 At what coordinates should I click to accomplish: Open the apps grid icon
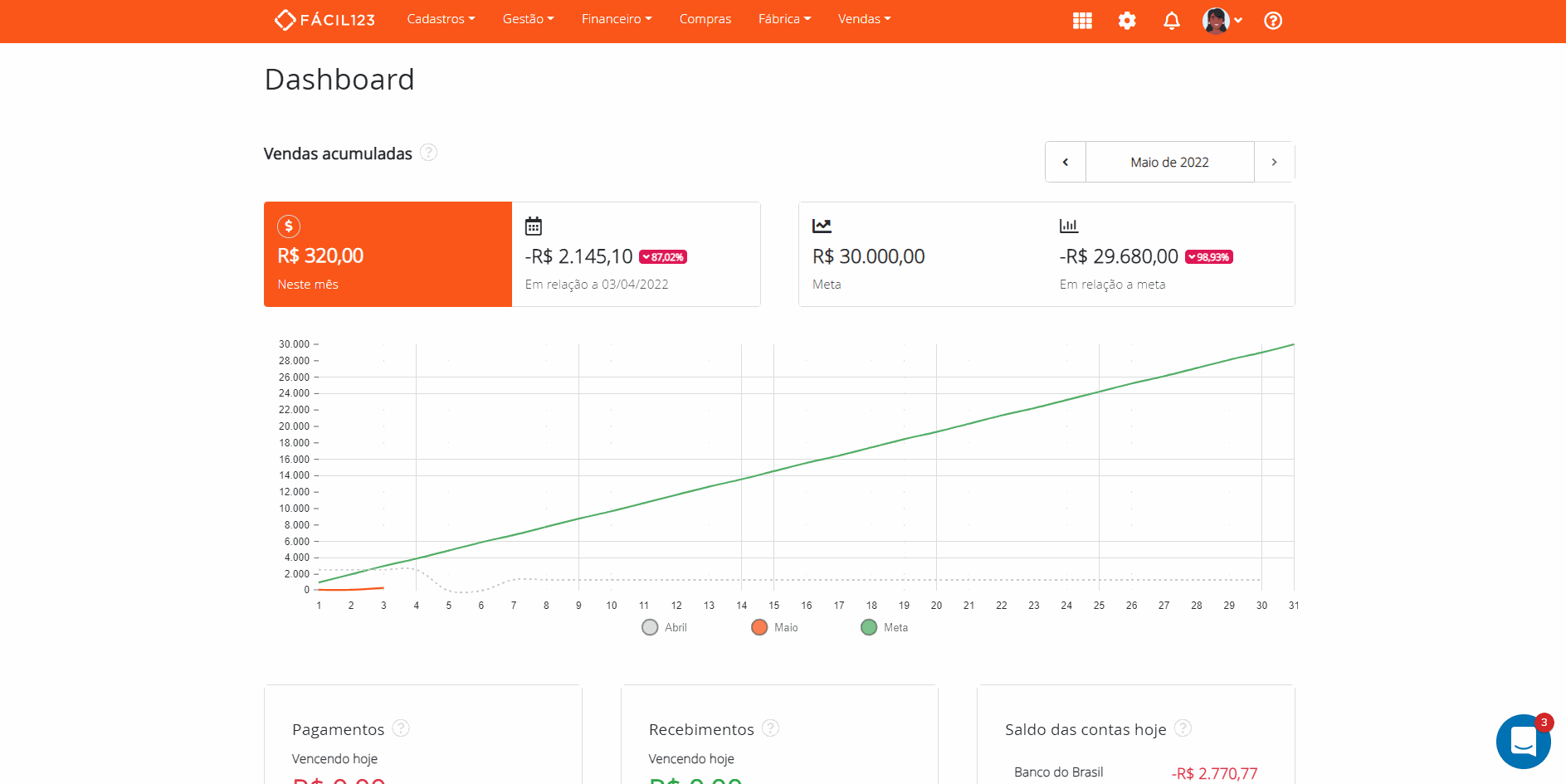click(x=1082, y=21)
